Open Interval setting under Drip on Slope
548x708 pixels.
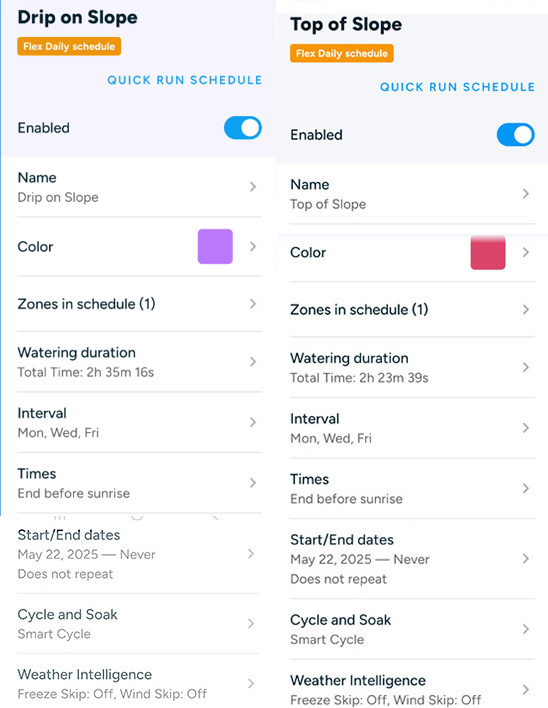139,423
